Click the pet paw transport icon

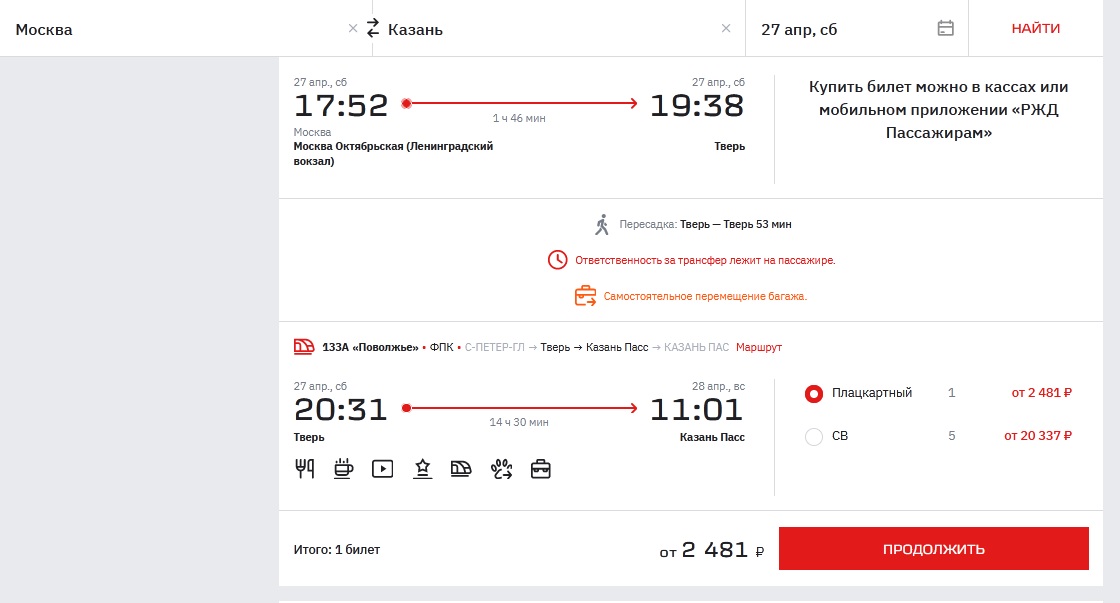click(x=501, y=468)
